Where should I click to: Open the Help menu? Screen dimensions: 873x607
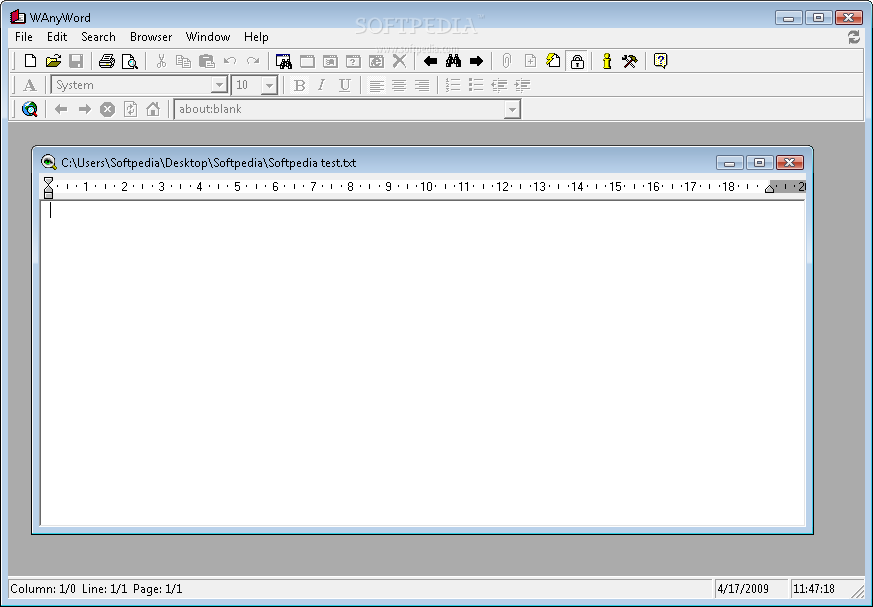tap(256, 37)
